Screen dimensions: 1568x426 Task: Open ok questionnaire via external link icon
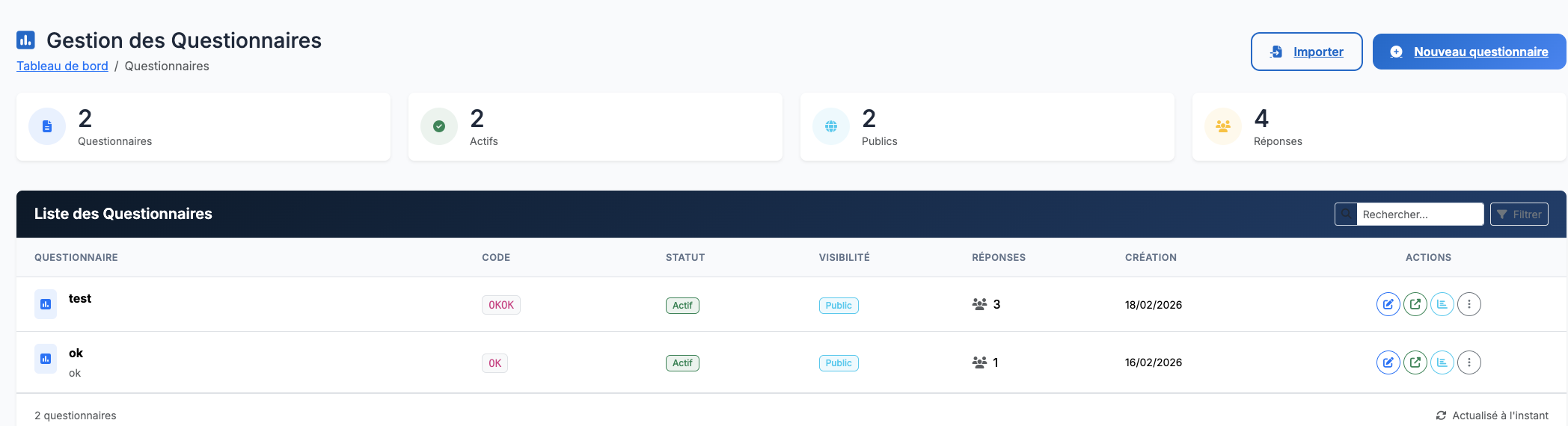(x=1415, y=362)
